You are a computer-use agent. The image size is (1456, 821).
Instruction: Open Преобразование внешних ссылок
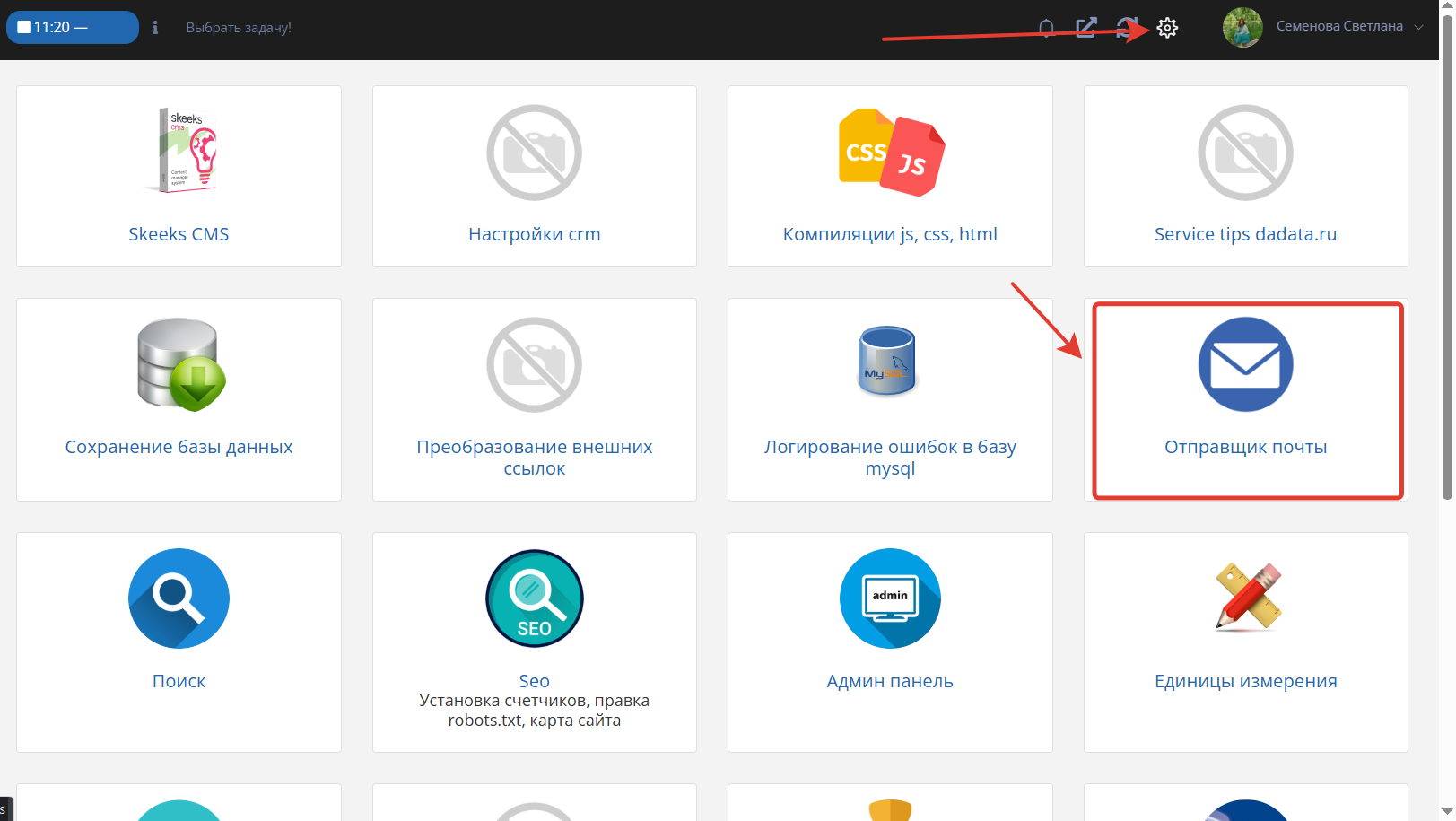click(535, 458)
